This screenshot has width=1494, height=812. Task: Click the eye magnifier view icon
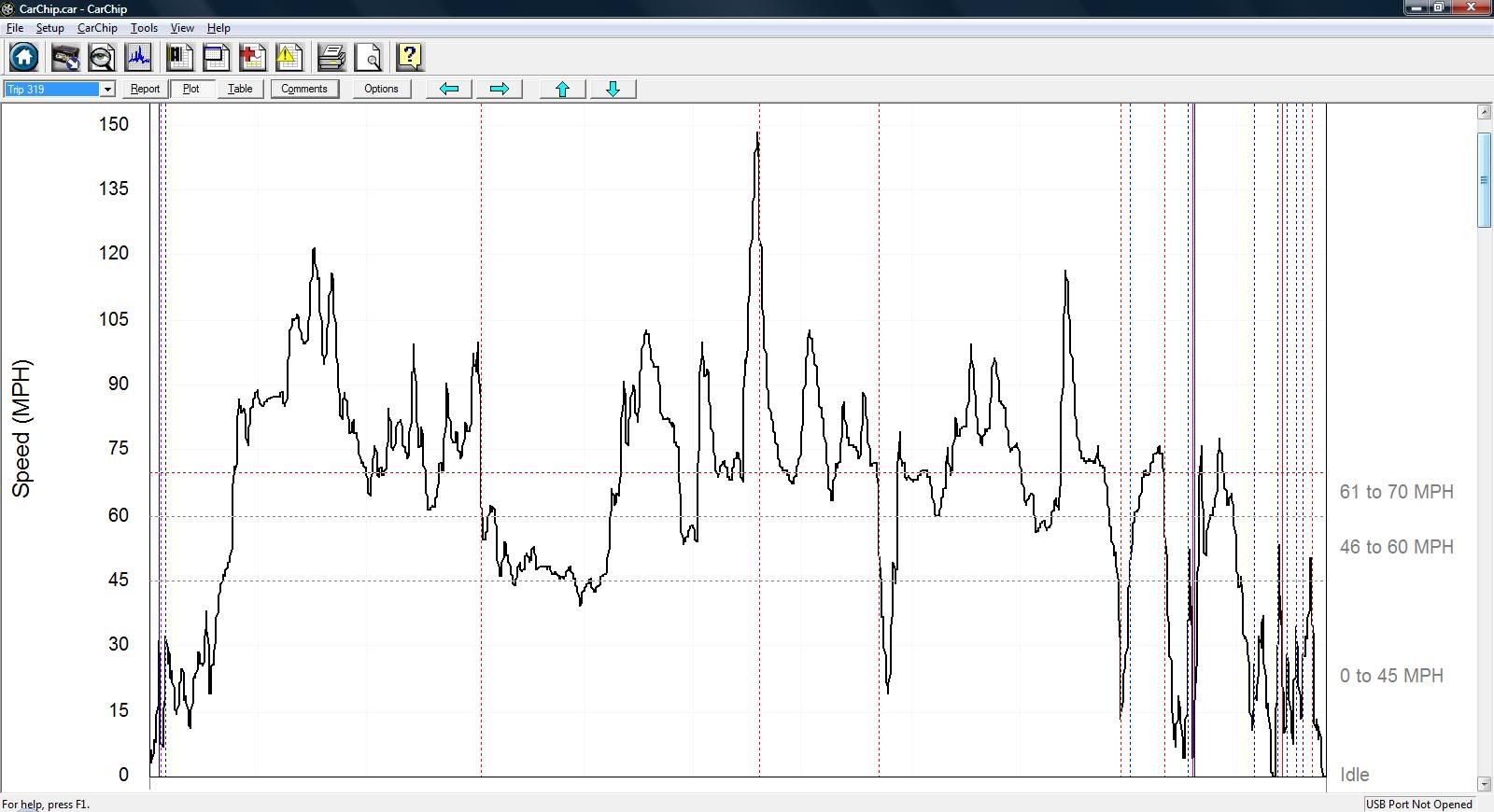(102, 58)
